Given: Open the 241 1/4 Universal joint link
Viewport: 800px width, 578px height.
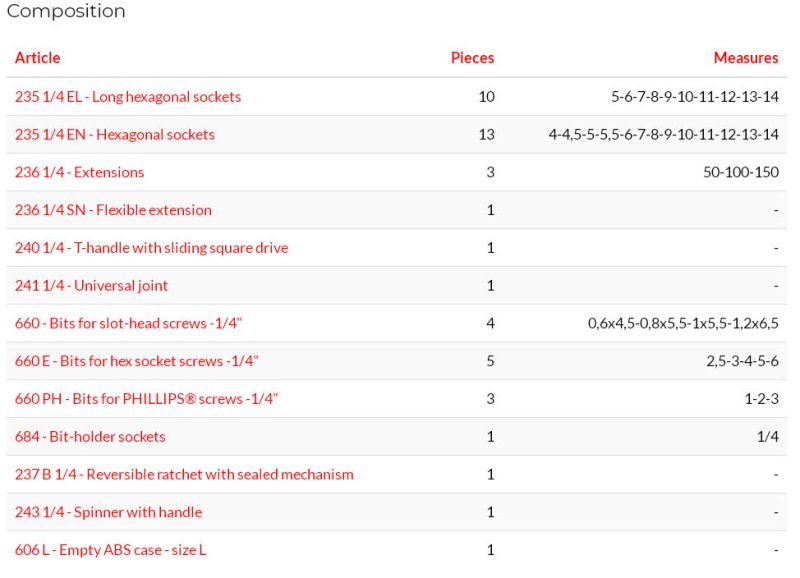Looking at the screenshot, I should [91, 286].
